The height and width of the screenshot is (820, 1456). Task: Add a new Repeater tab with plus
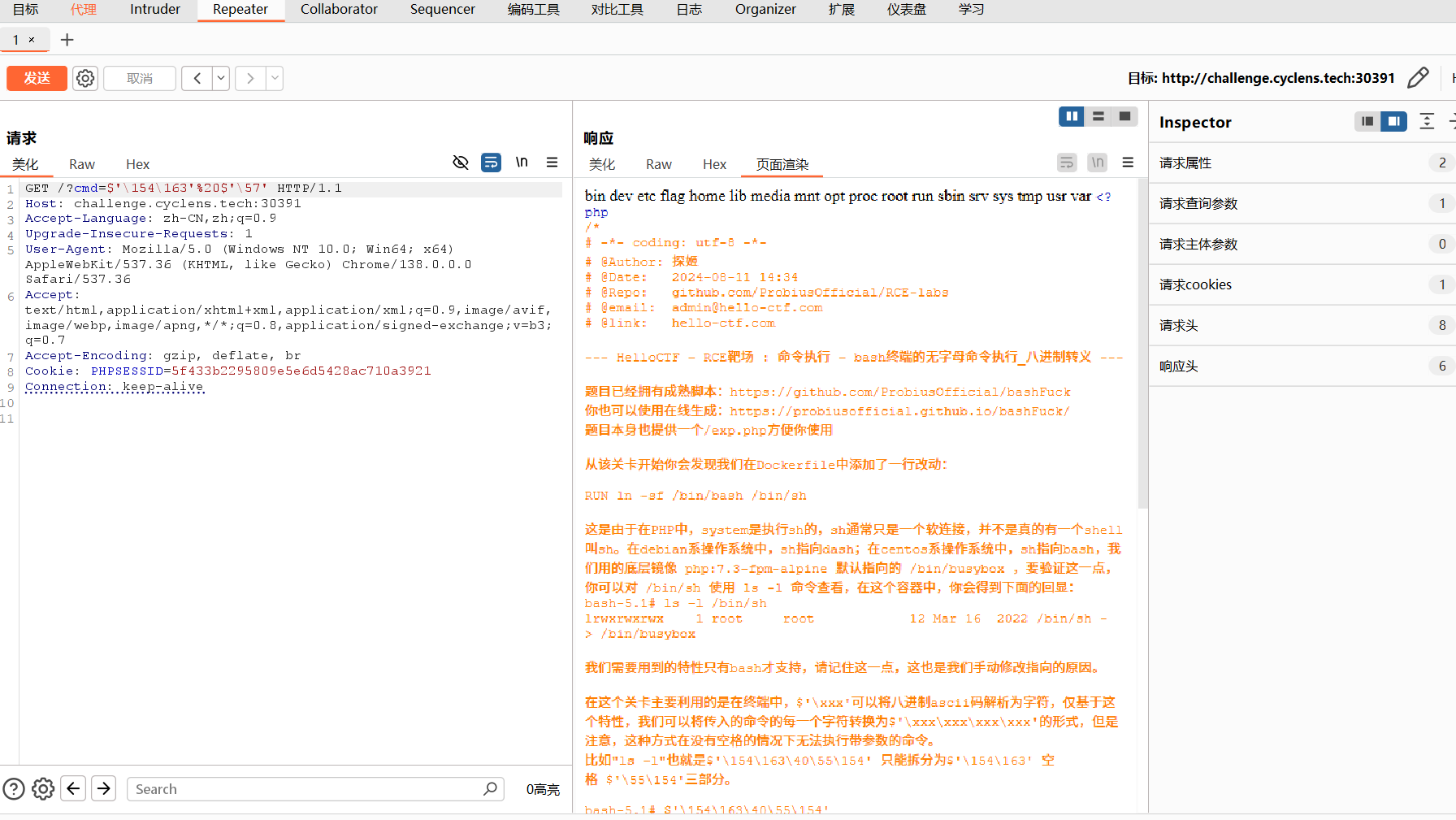click(x=67, y=40)
